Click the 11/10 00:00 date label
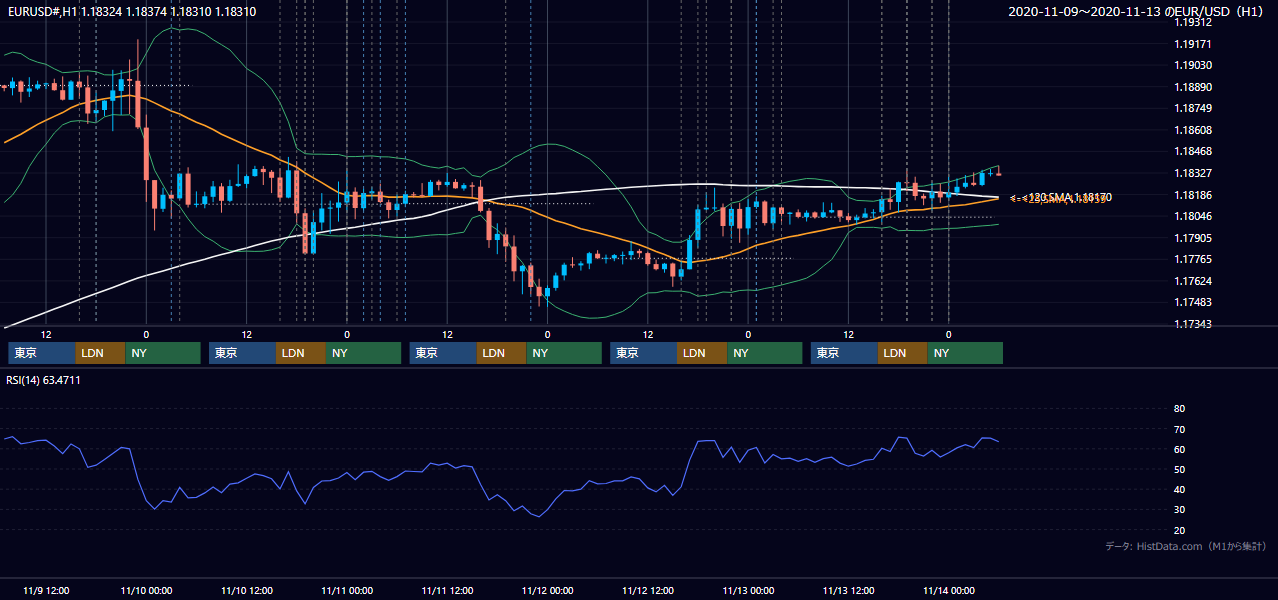This screenshot has width=1278, height=600. pos(146,590)
